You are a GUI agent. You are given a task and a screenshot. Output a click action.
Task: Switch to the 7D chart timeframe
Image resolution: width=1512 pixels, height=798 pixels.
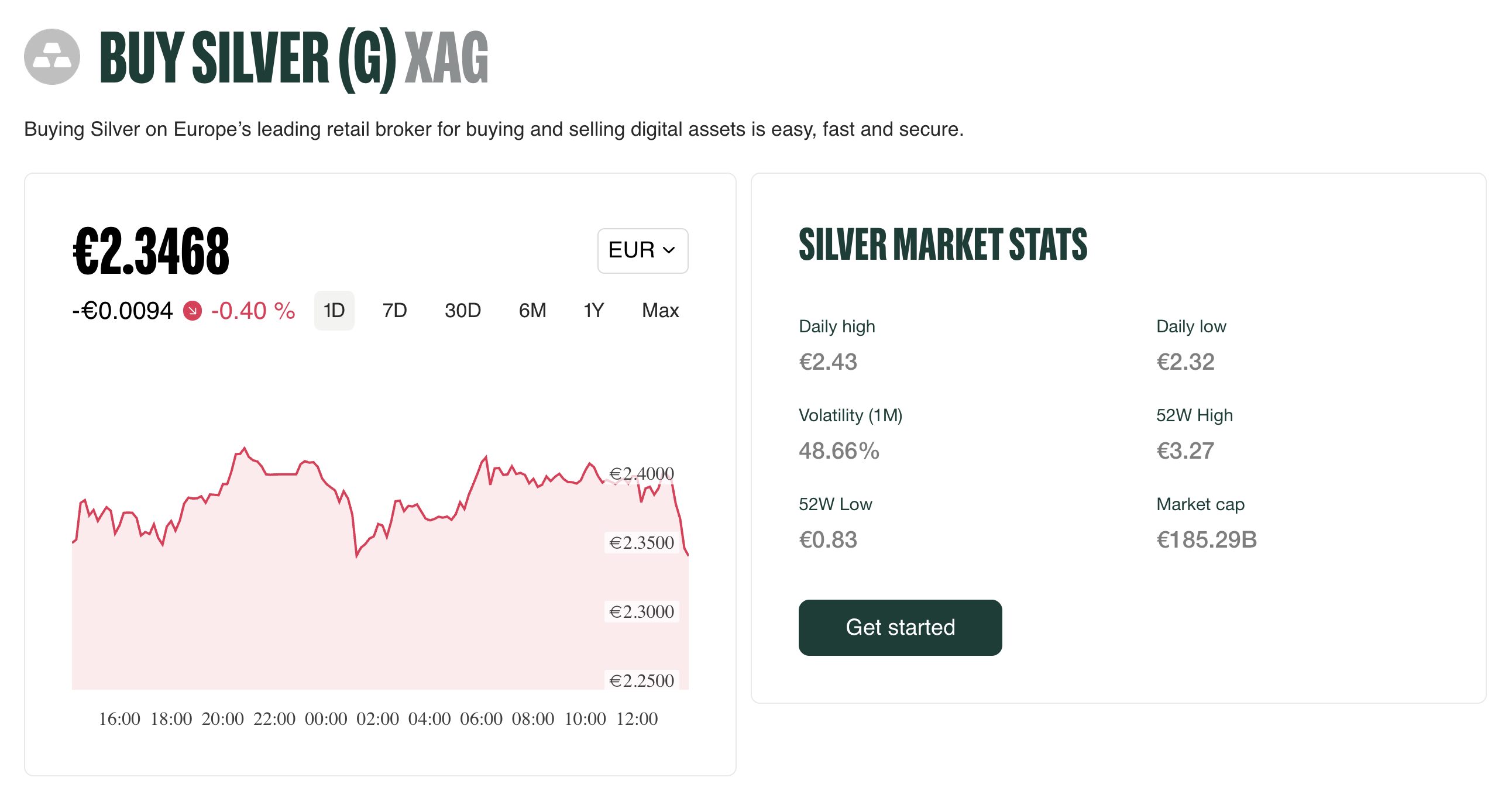click(393, 310)
